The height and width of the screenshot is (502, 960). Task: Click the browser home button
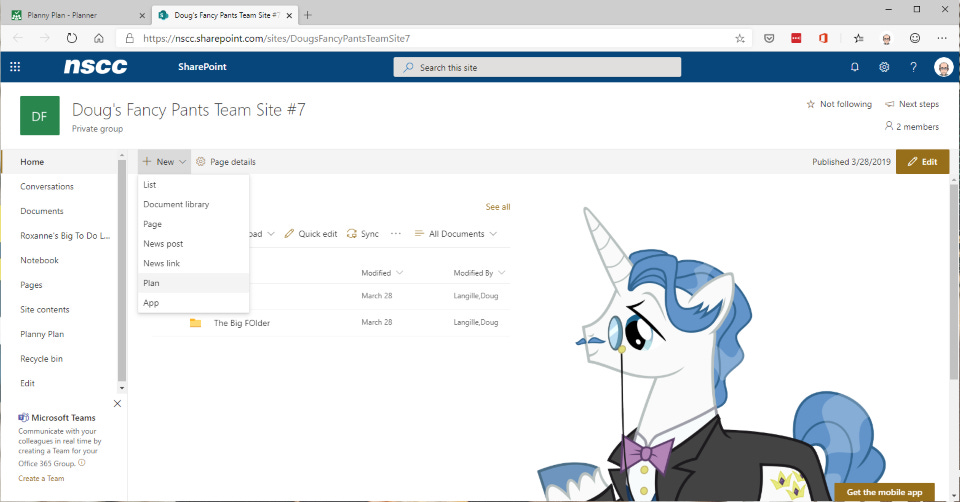point(99,38)
